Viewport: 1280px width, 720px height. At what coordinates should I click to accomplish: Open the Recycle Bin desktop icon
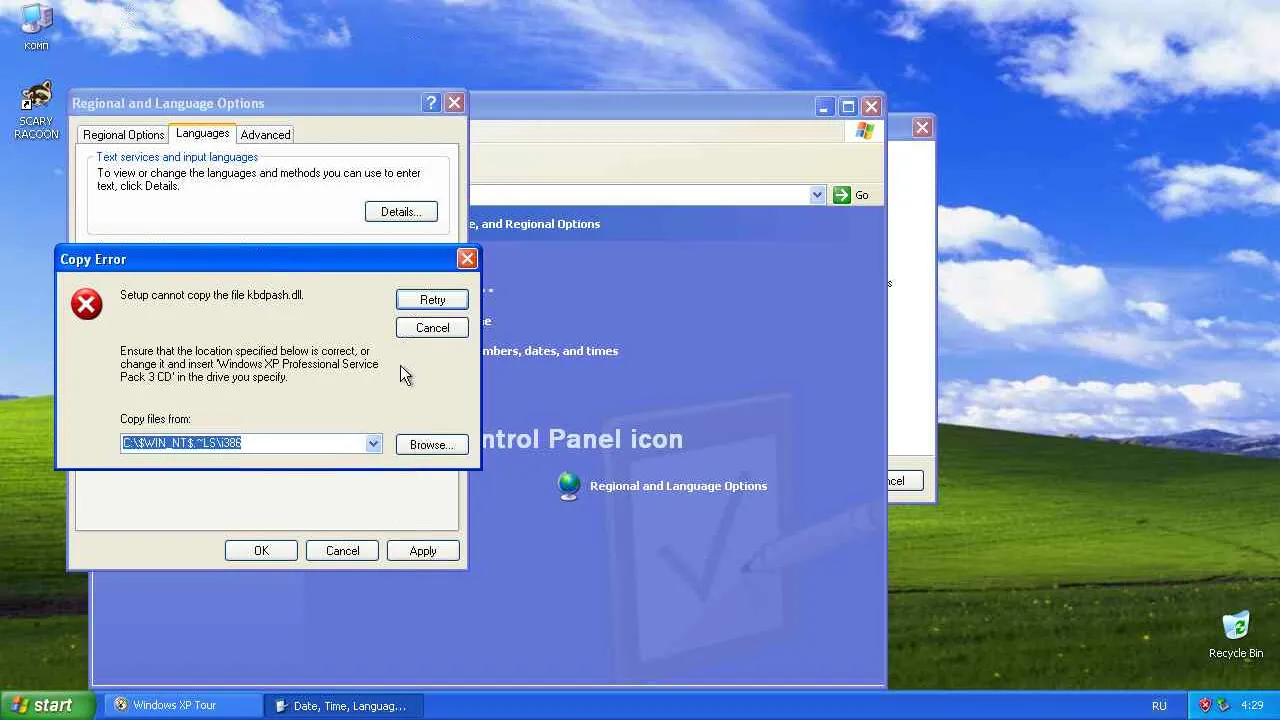pos(1236,635)
